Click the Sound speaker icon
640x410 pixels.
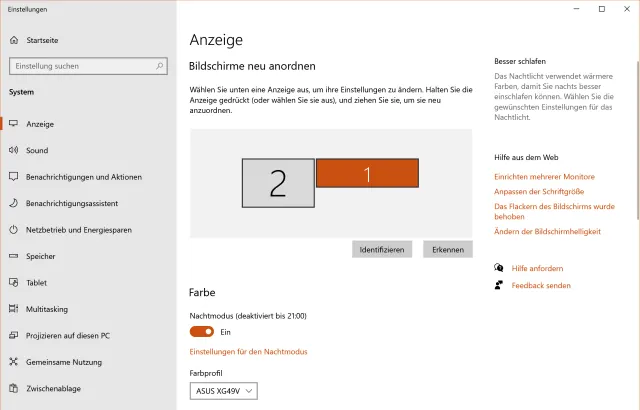click(13, 150)
